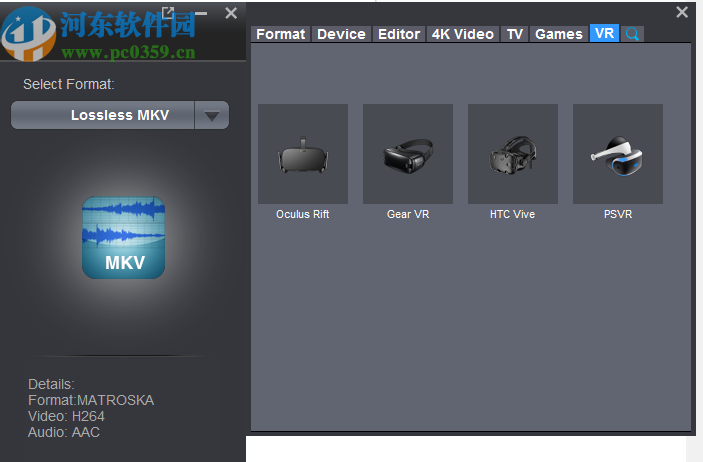Click the pop-out window icon

tap(168, 12)
